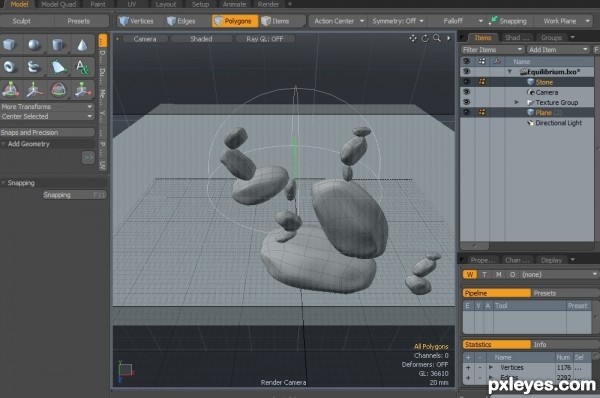Click the Items list horizontal scrollbar

pyautogui.click(x=474, y=246)
